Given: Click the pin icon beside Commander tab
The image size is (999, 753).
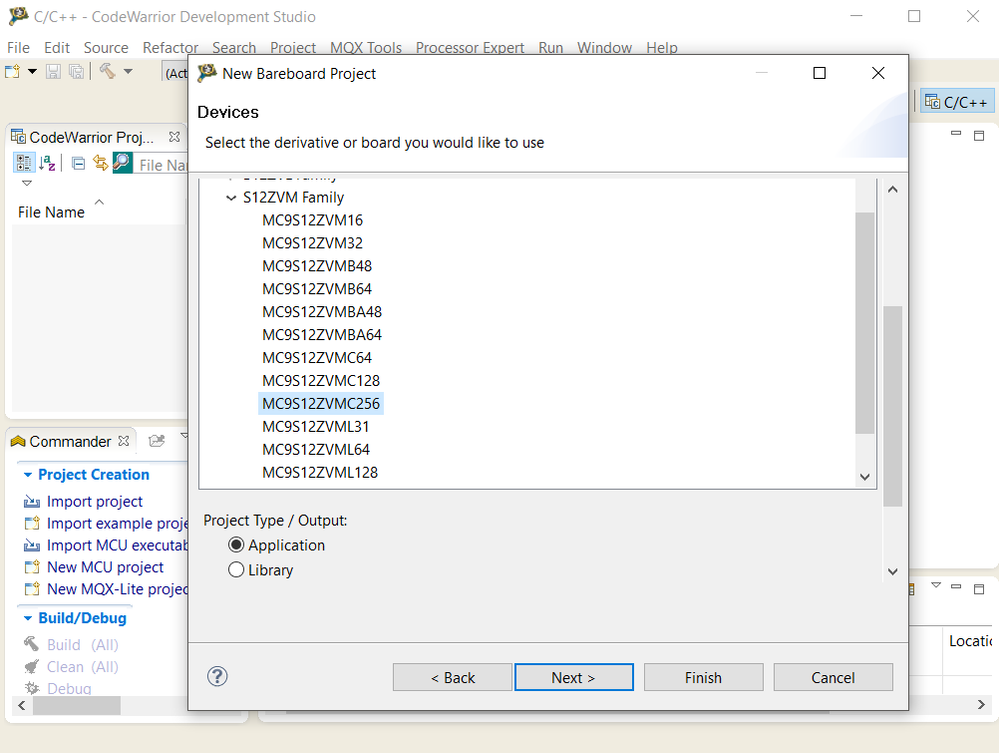Looking at the screenshot, I should 157,441.
